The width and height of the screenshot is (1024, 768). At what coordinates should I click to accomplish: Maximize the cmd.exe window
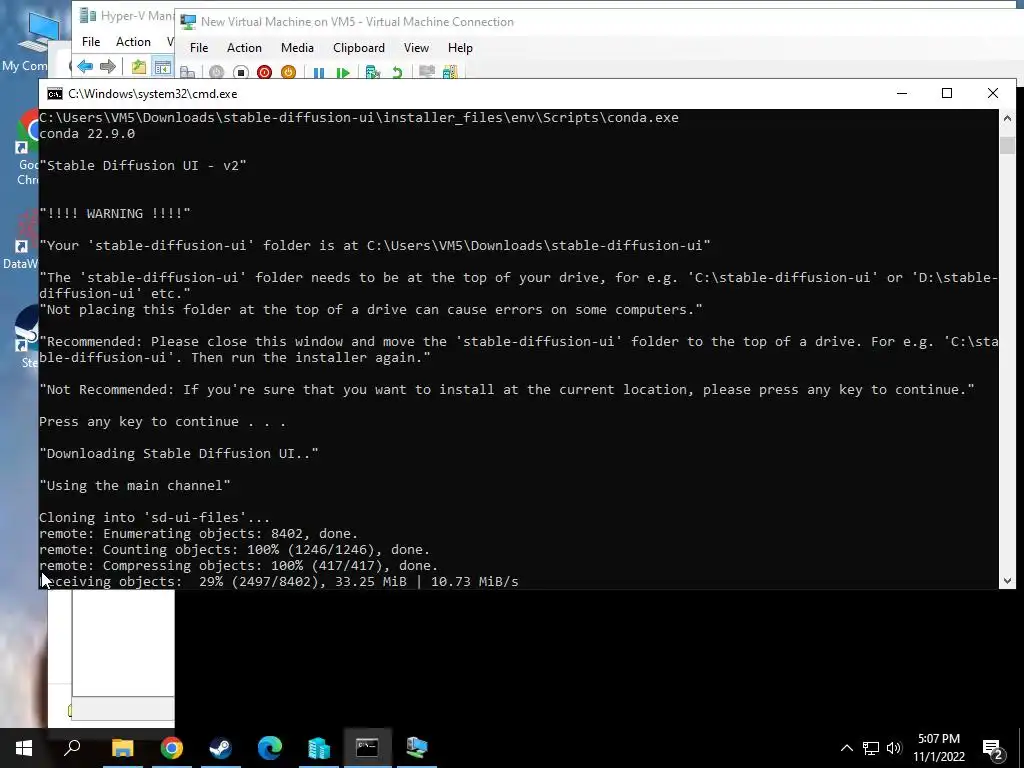[x=947, y=93]
